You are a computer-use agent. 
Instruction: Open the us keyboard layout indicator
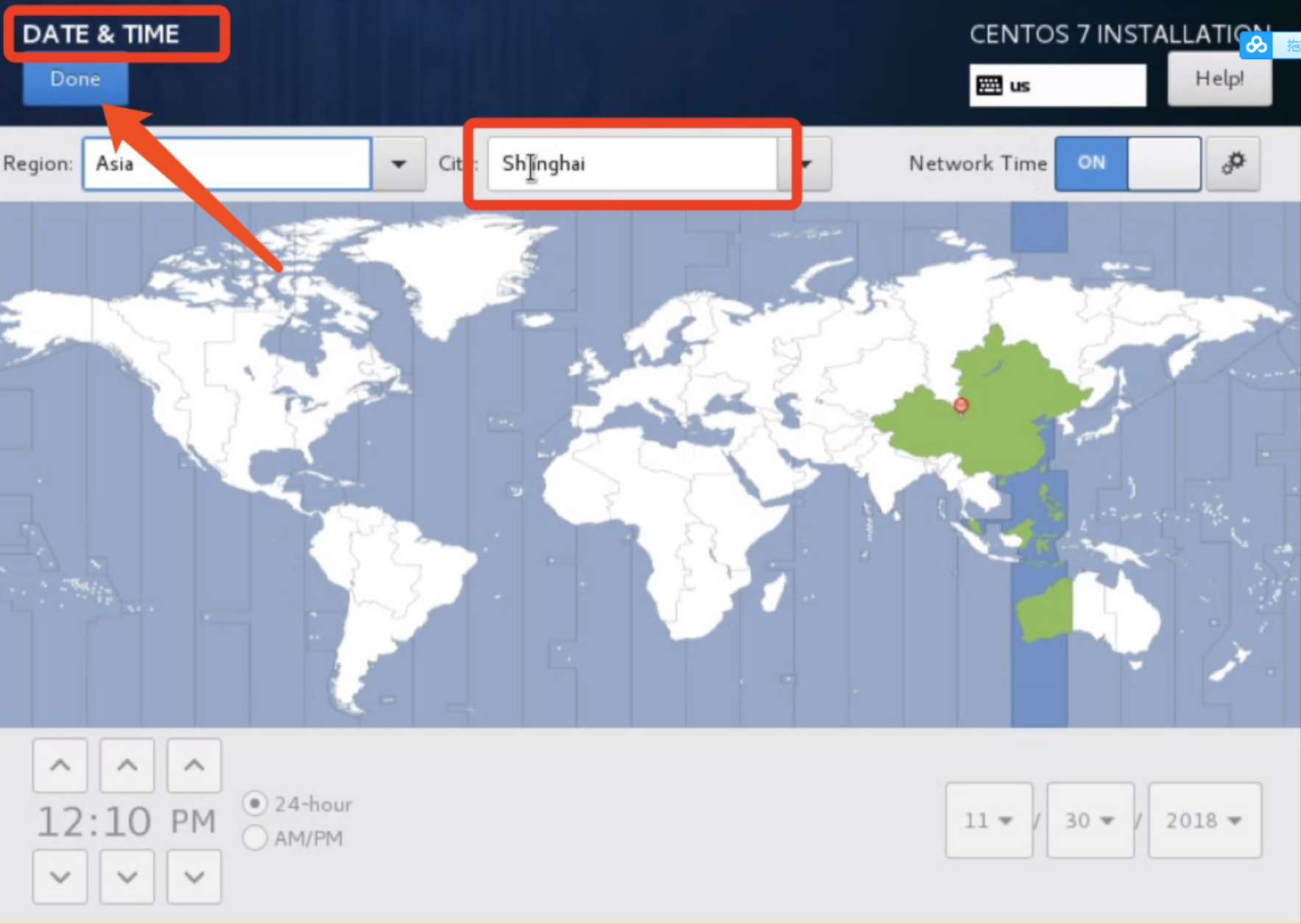point(1057,85)
